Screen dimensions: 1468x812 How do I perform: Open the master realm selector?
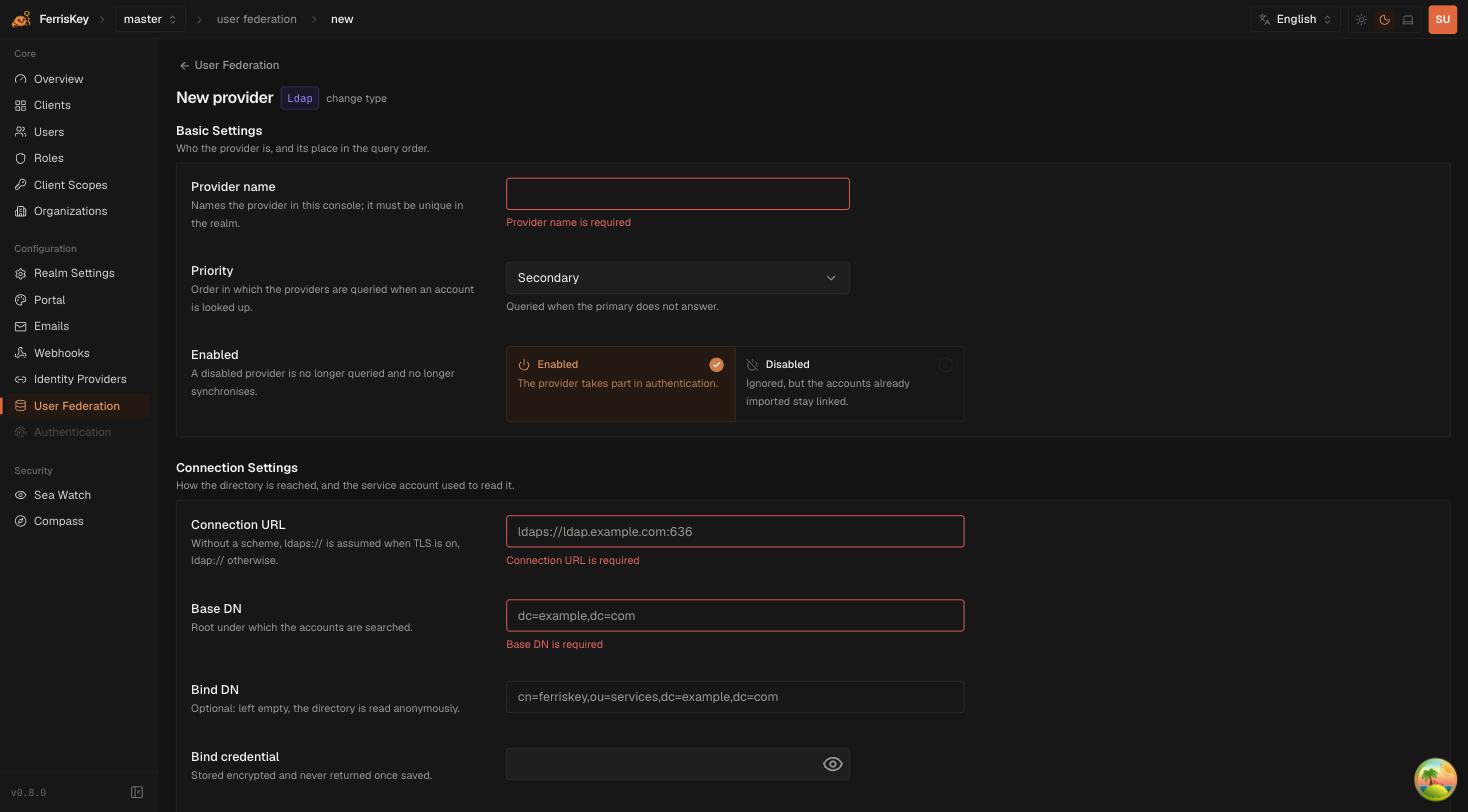(150, 19)
